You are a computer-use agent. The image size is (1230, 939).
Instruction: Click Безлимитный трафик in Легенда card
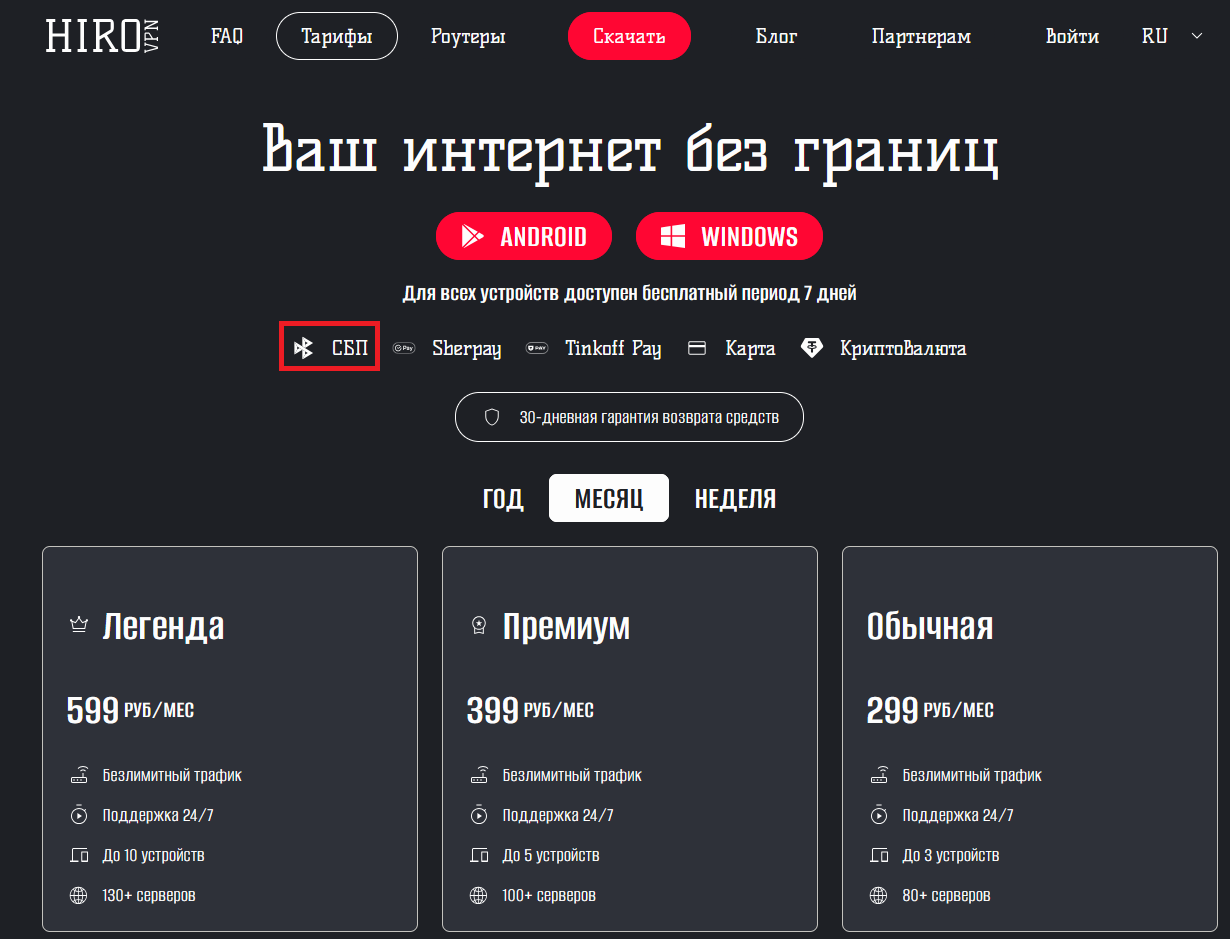click(x=172, y=775)
